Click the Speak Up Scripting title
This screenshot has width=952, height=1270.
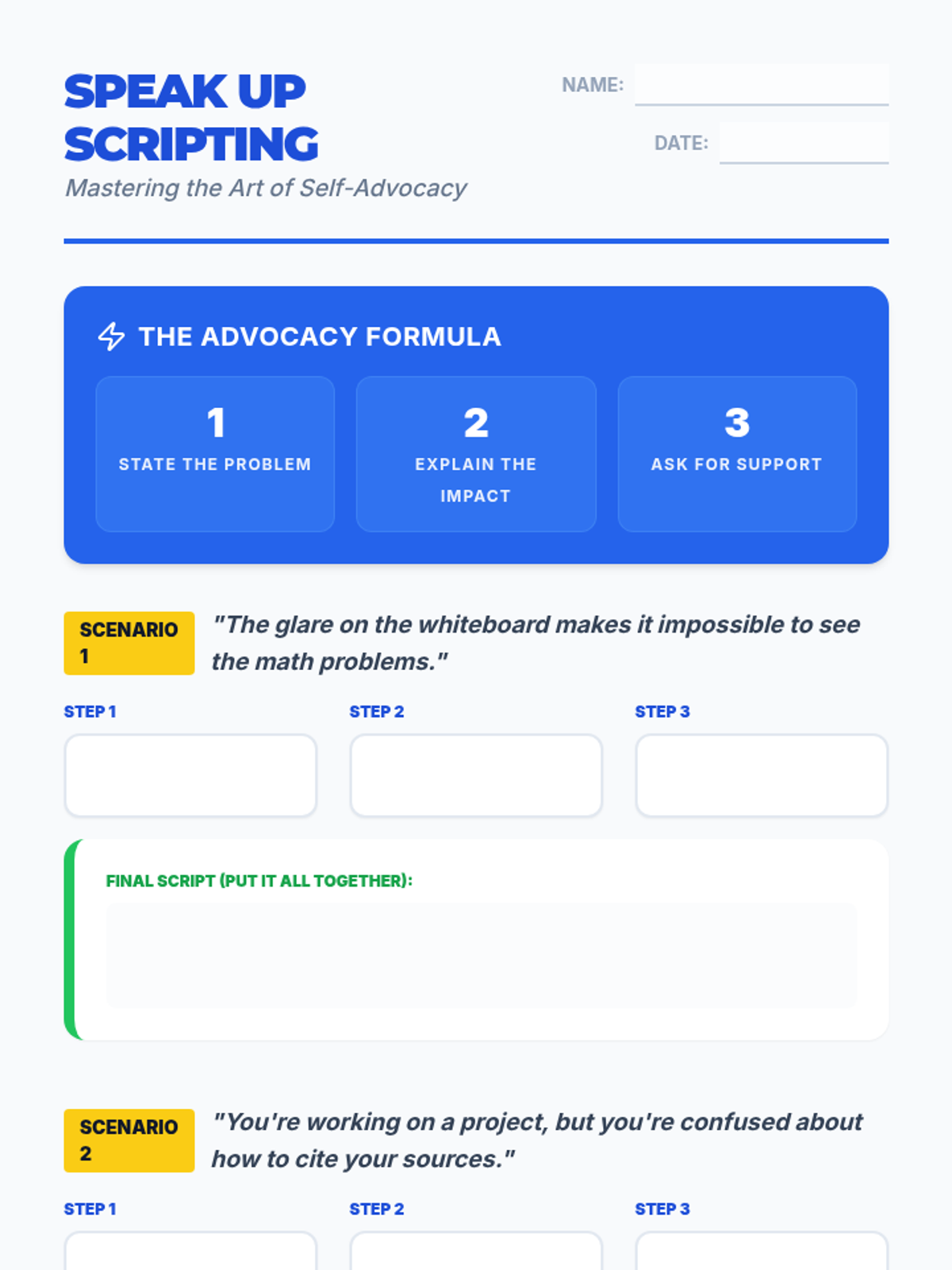[x=191, y=117]
